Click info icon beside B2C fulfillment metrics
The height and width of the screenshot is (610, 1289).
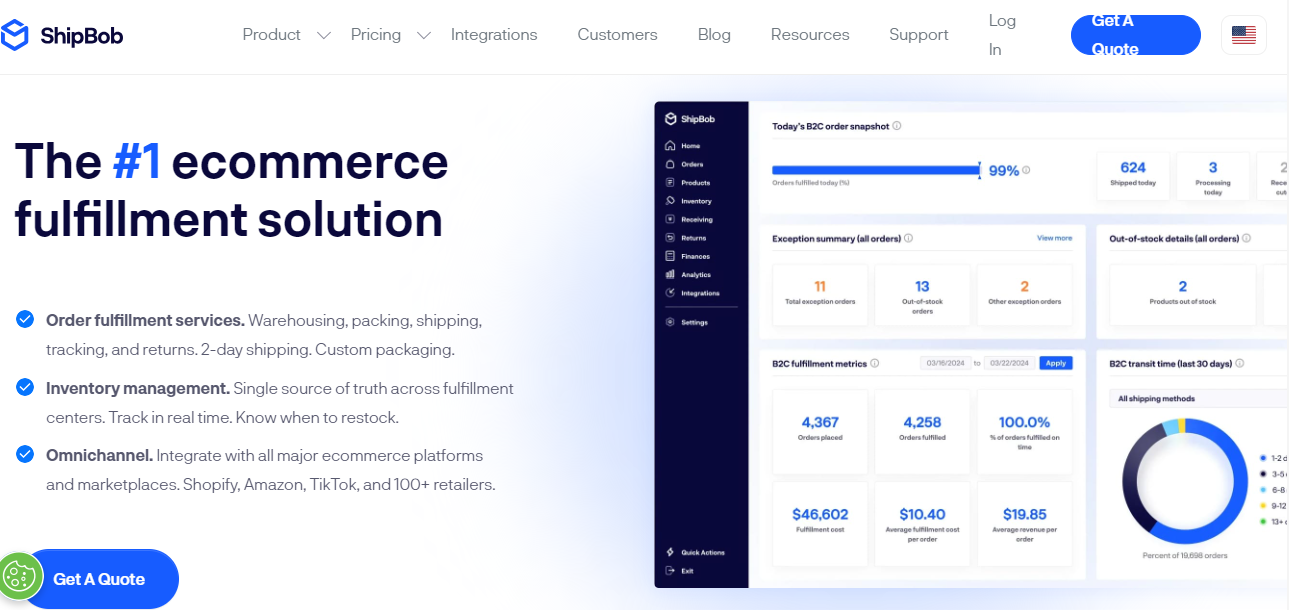click(x=875, y=363)
